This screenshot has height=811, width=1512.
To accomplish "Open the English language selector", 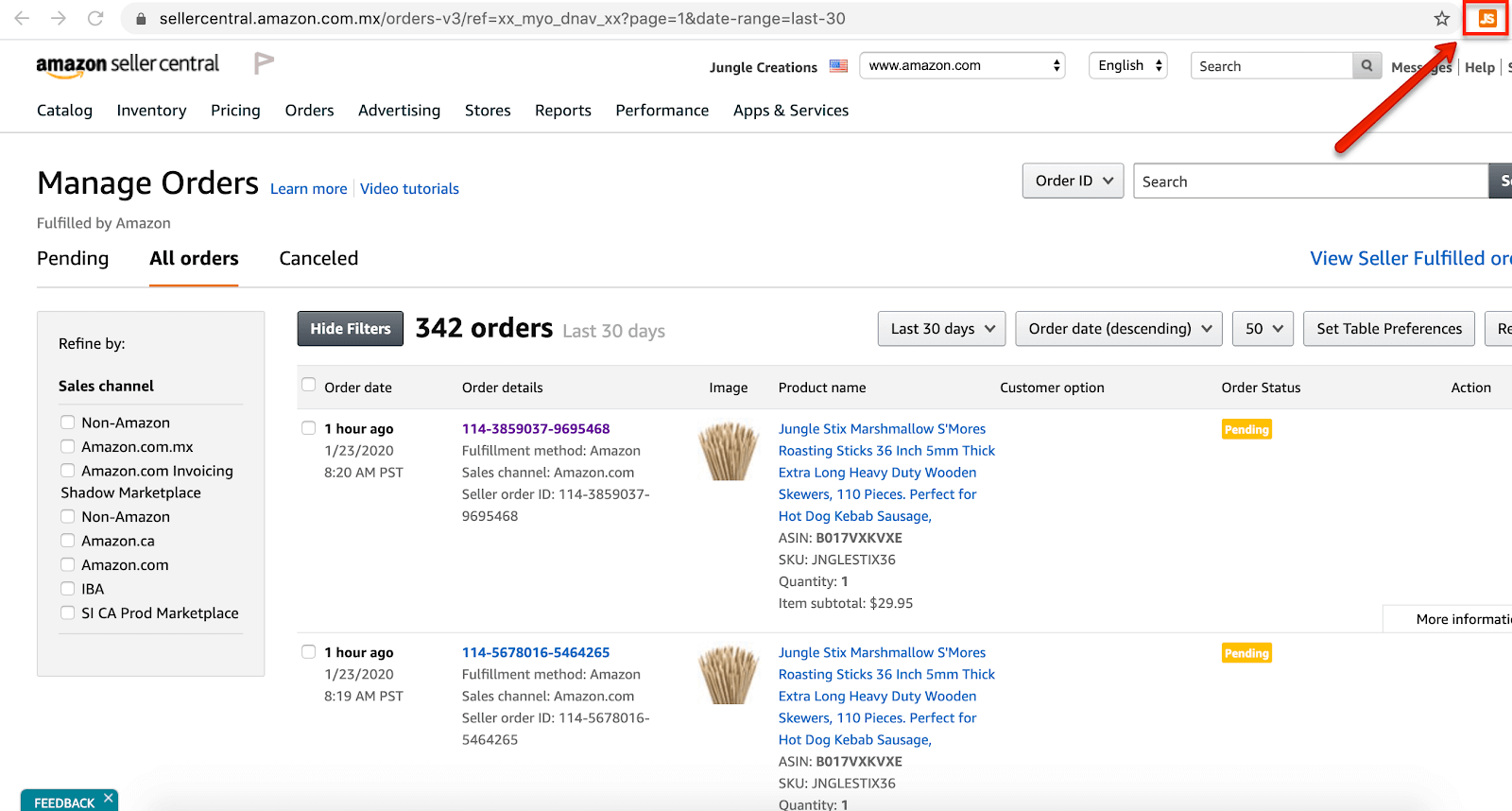I will tap(1128, 65).
